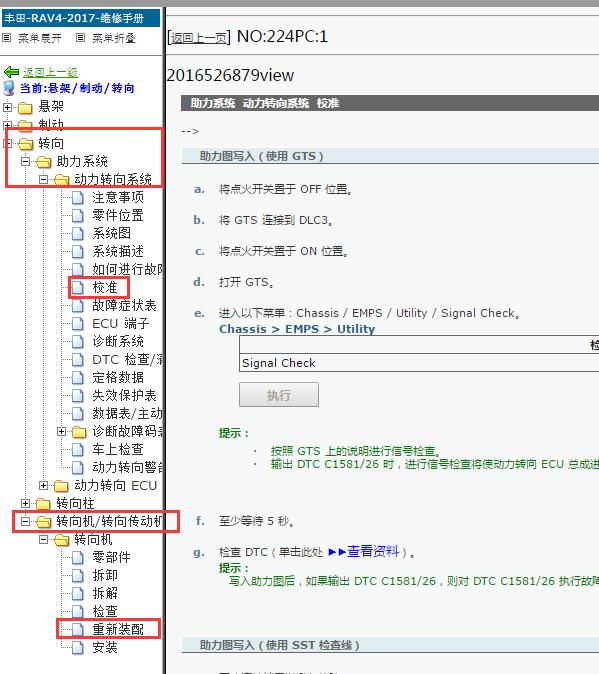Collapse the 转向 folder node
This screenshot has height=674, width=599.
(x=7, y=143)
